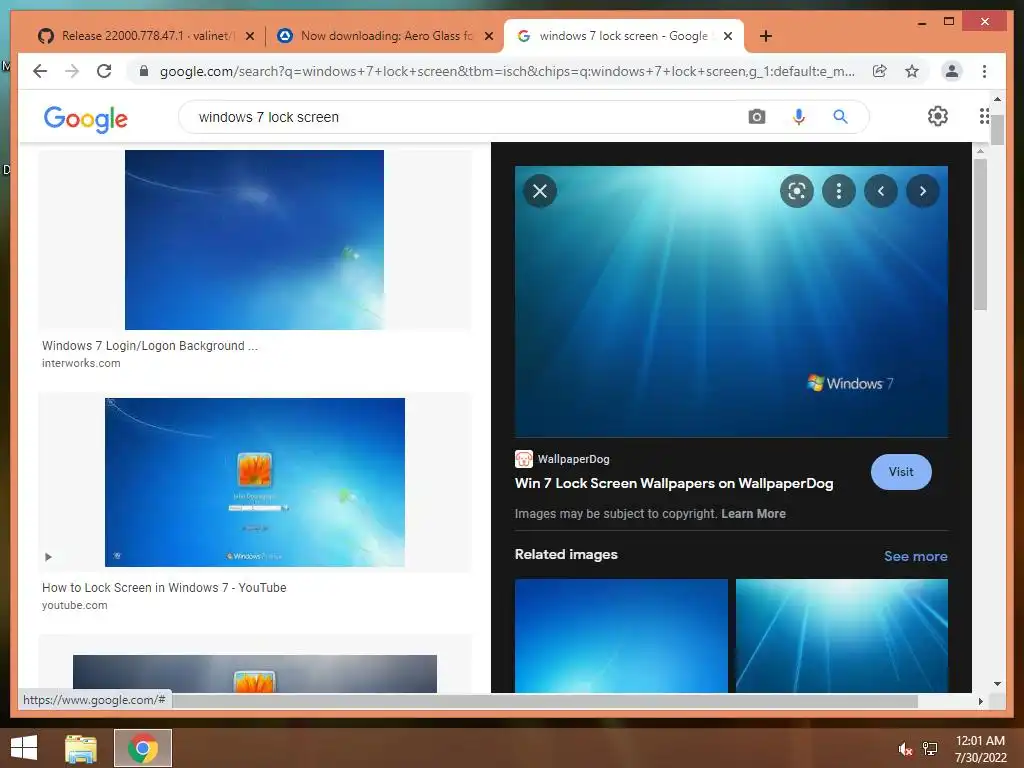This screenshot has width=1024, height=768.
Task: Click Windows 7 Login/Logon Background caption
Action: [150, 345]
